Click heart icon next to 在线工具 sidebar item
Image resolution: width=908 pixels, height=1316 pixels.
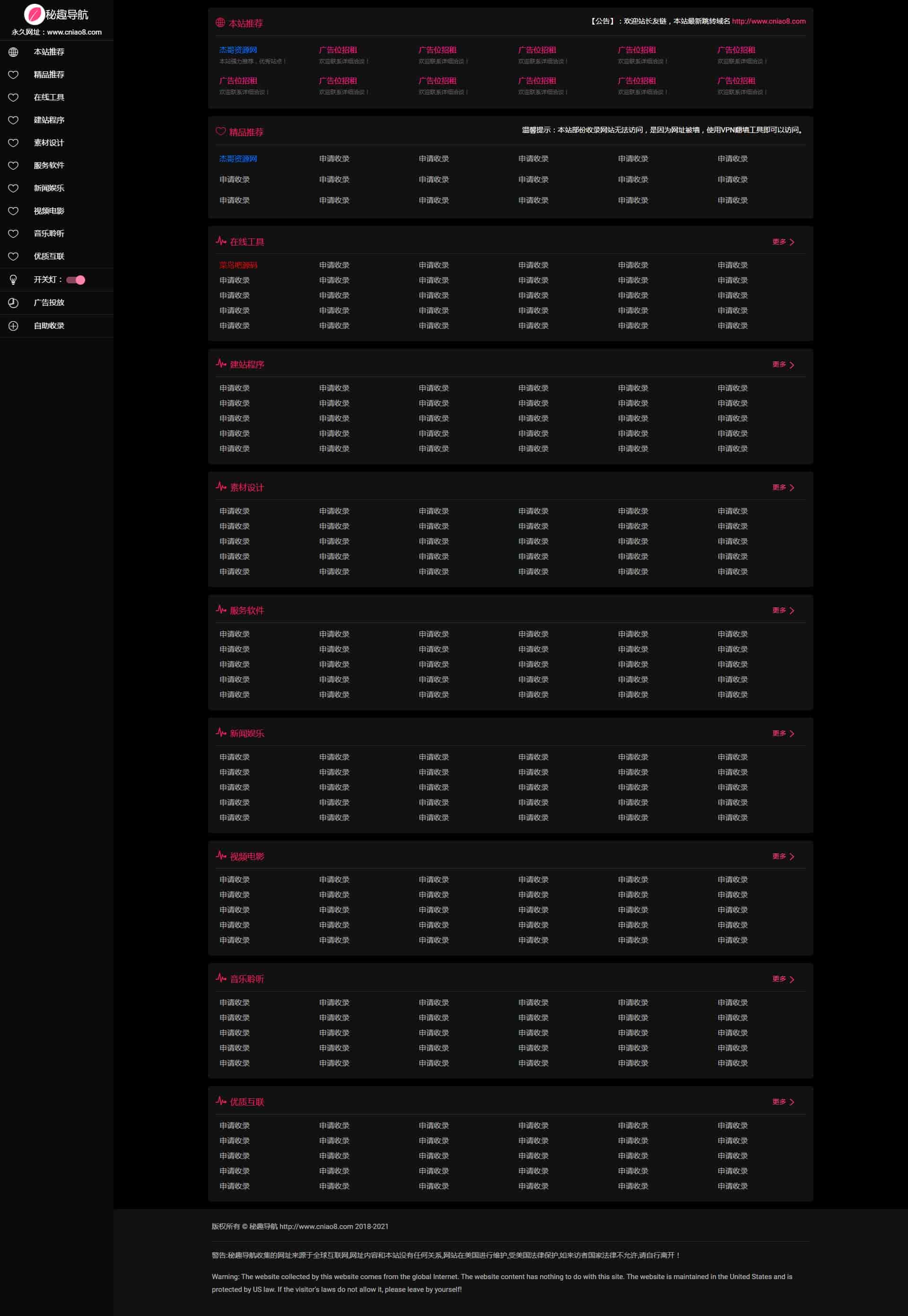[13, 97]
